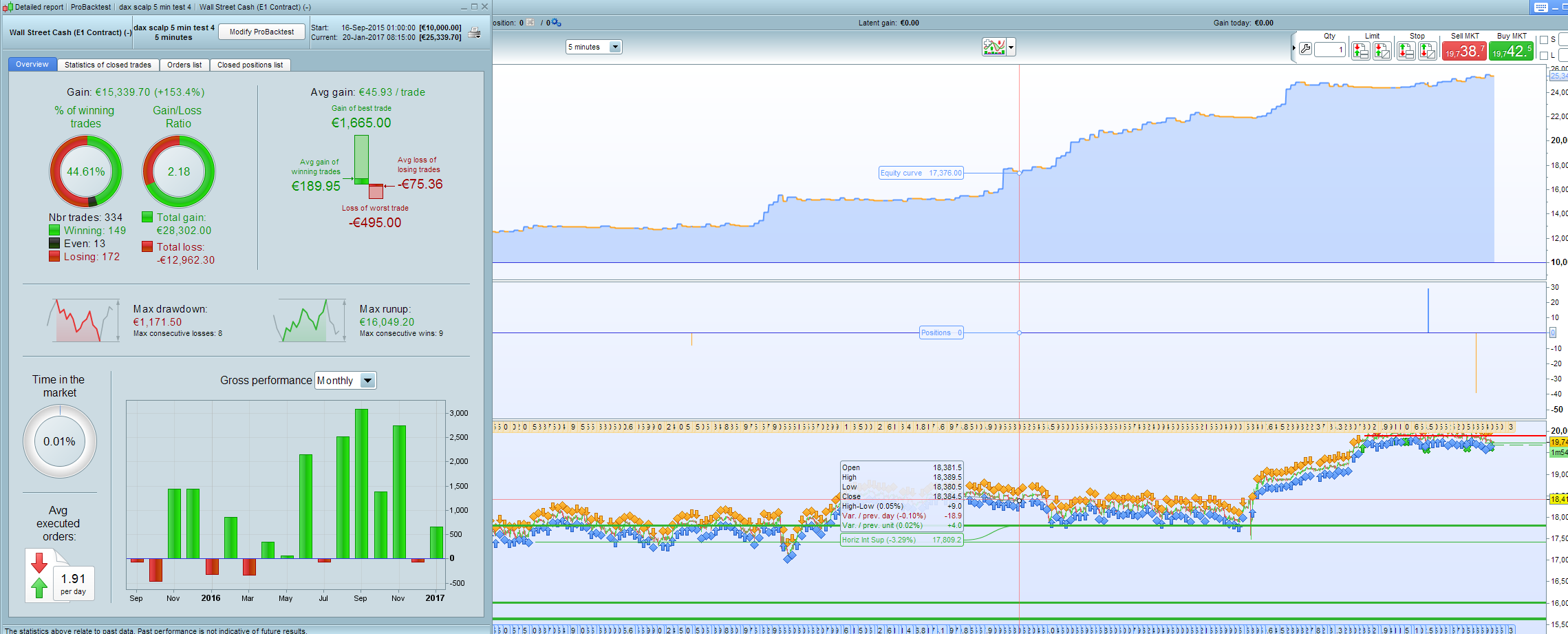Click the Qty input field
Viewport: 1568px width, 634px height.
[1329, 50]
